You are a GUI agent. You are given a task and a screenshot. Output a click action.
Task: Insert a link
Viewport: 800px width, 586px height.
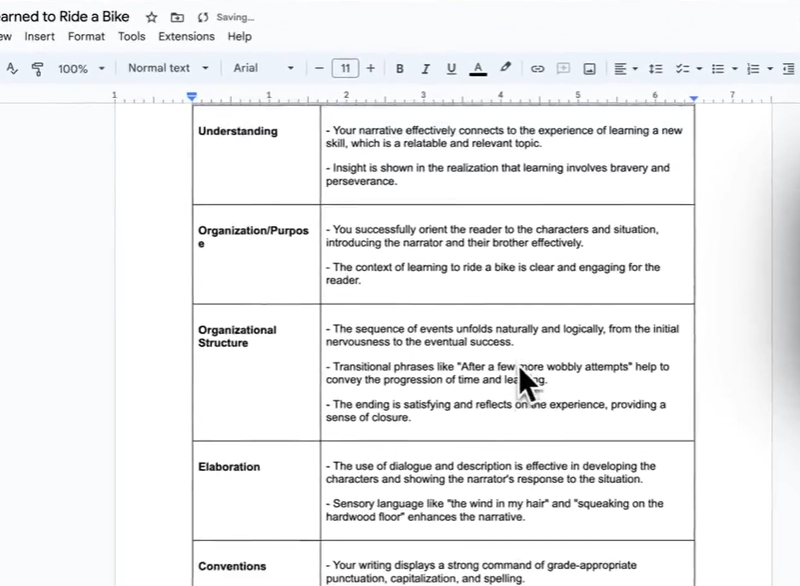tap(537, 69)
